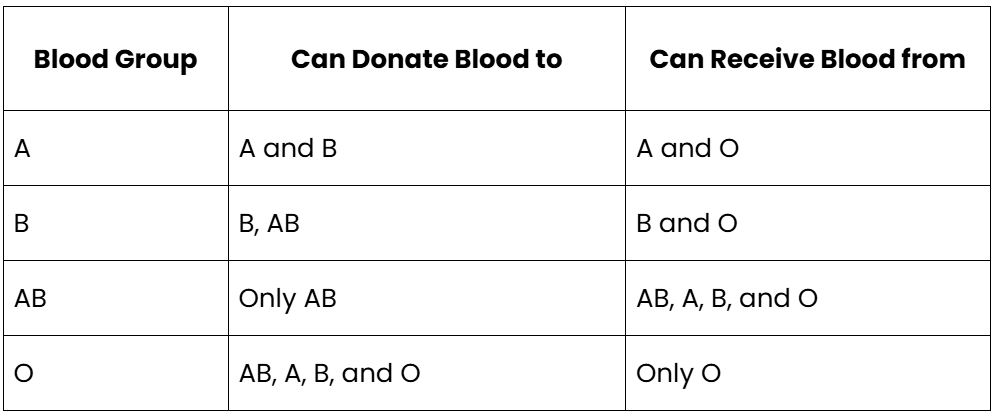Viewport: 994px width, 414px height.
Task: Click the 'B and O' receive cell
Action: [808, 223]
